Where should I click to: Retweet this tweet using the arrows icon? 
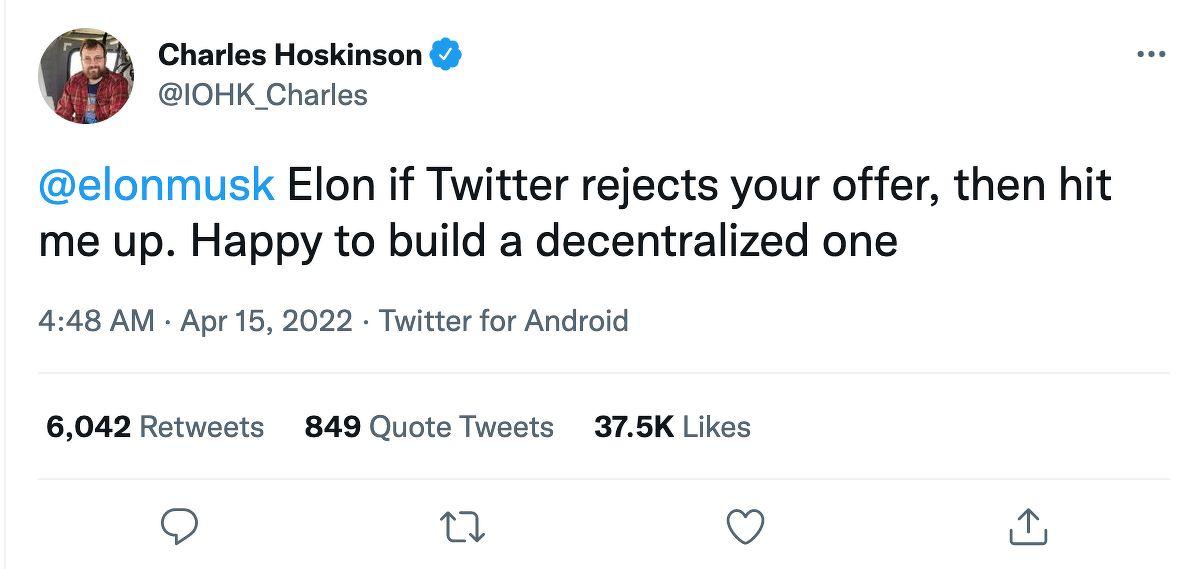[x=464, y=527]
